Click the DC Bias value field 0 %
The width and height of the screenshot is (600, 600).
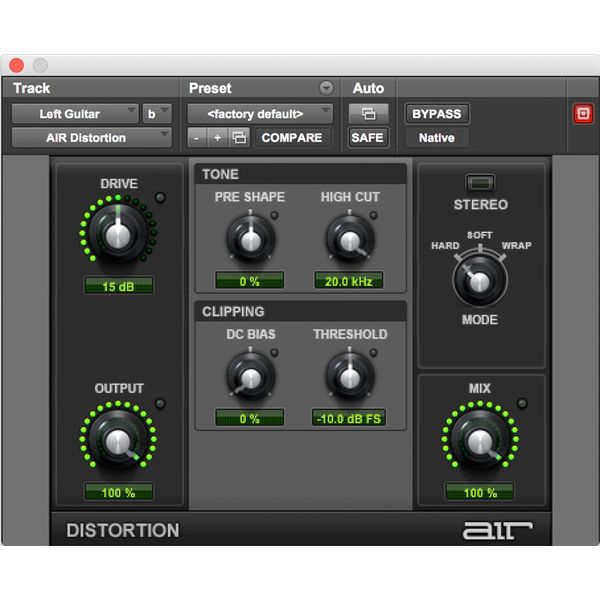(249, 418)
